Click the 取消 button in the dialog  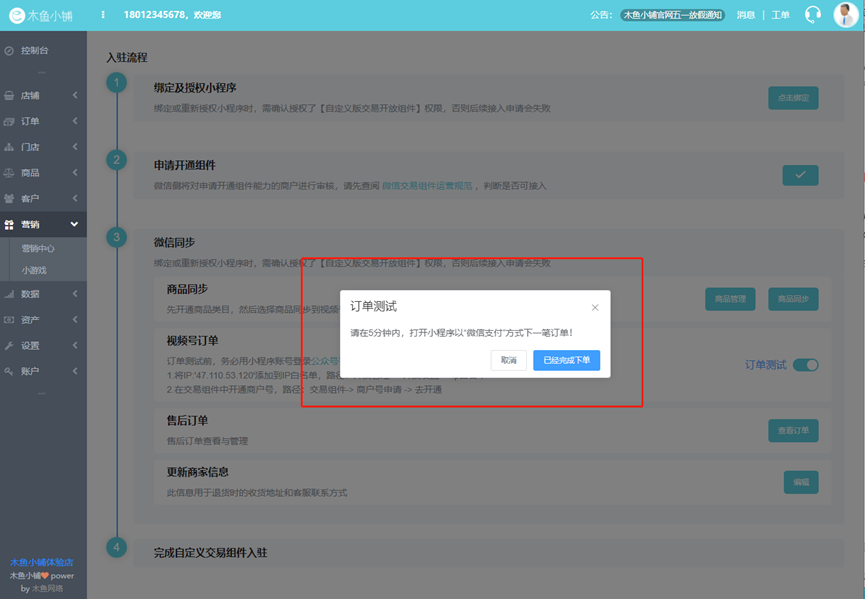pyautogui.click(x=509, y=360)
